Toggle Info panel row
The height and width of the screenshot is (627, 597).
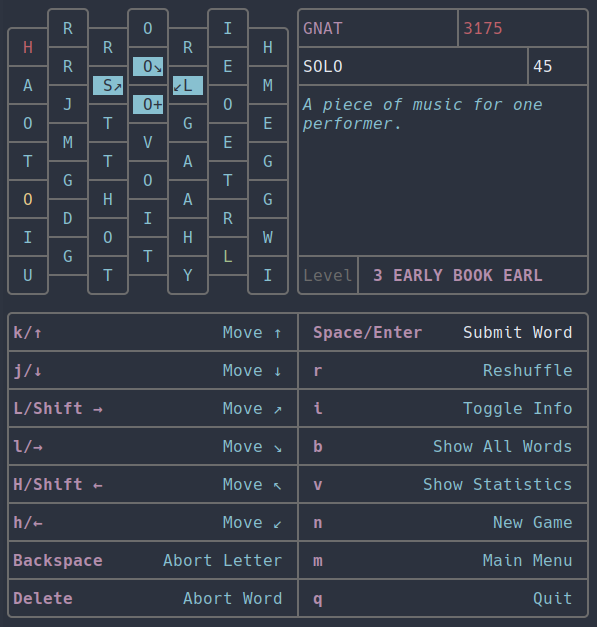443,408
